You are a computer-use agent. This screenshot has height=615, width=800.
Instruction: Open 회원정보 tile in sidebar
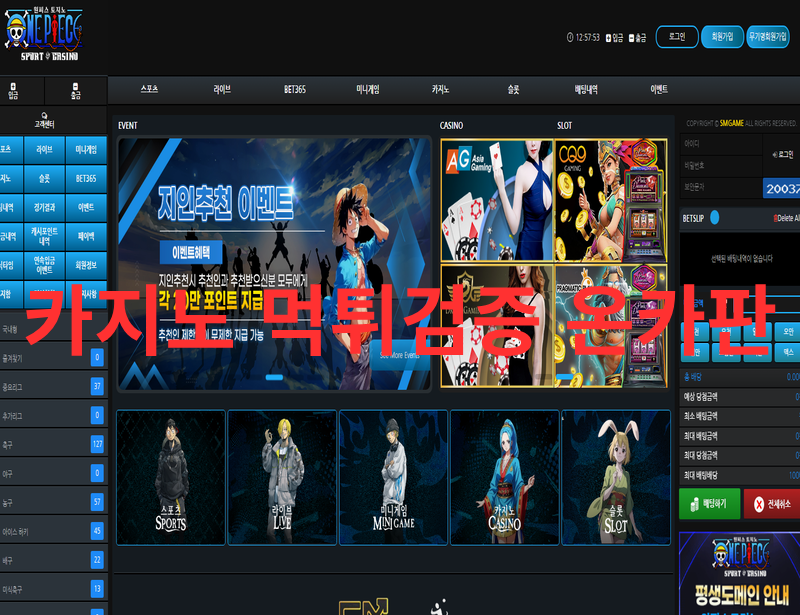coord(86,265)
